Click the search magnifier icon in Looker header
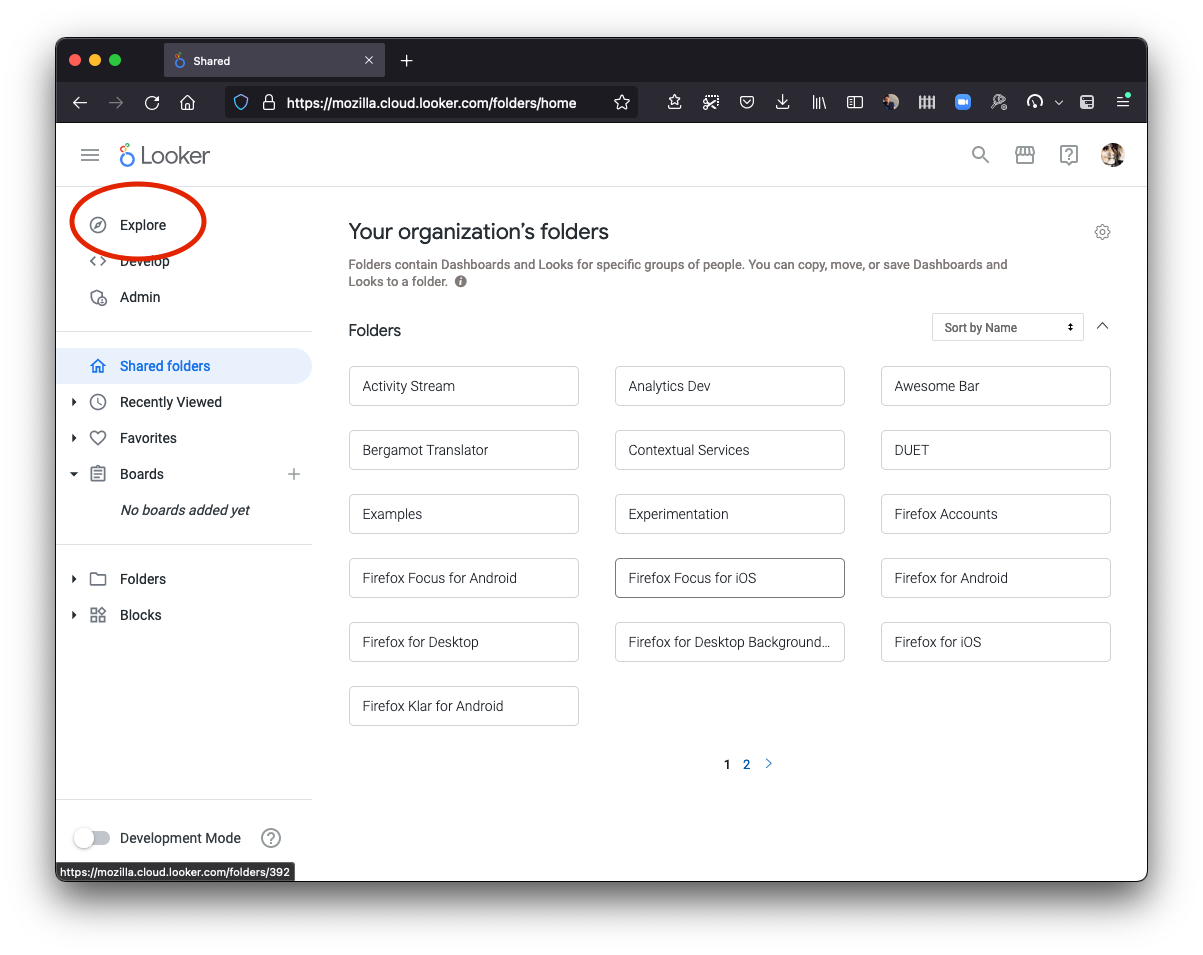 pos(980,155)
